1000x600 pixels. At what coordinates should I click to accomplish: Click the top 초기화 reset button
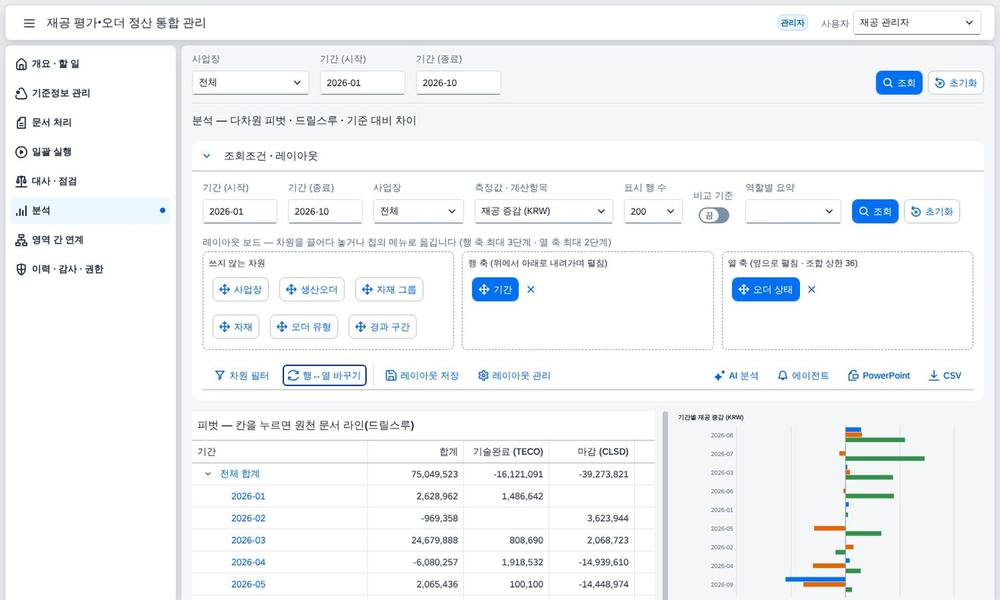(x=955, y=83)
